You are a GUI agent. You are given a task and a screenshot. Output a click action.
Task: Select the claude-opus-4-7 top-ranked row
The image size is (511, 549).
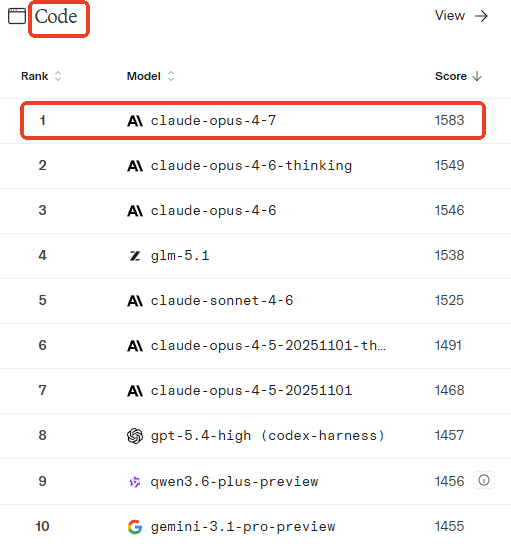coord(253,121)
